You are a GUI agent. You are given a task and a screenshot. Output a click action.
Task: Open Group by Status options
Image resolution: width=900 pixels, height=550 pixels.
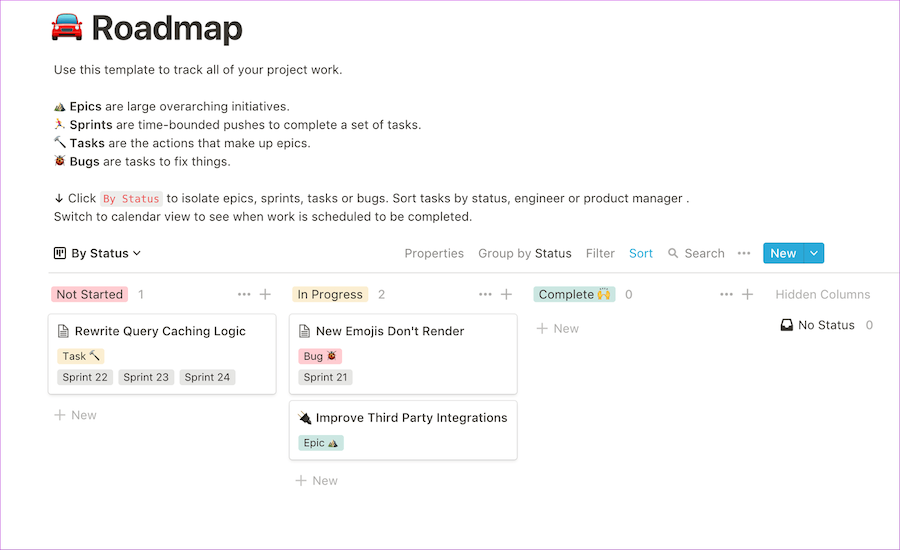point(524,253)
